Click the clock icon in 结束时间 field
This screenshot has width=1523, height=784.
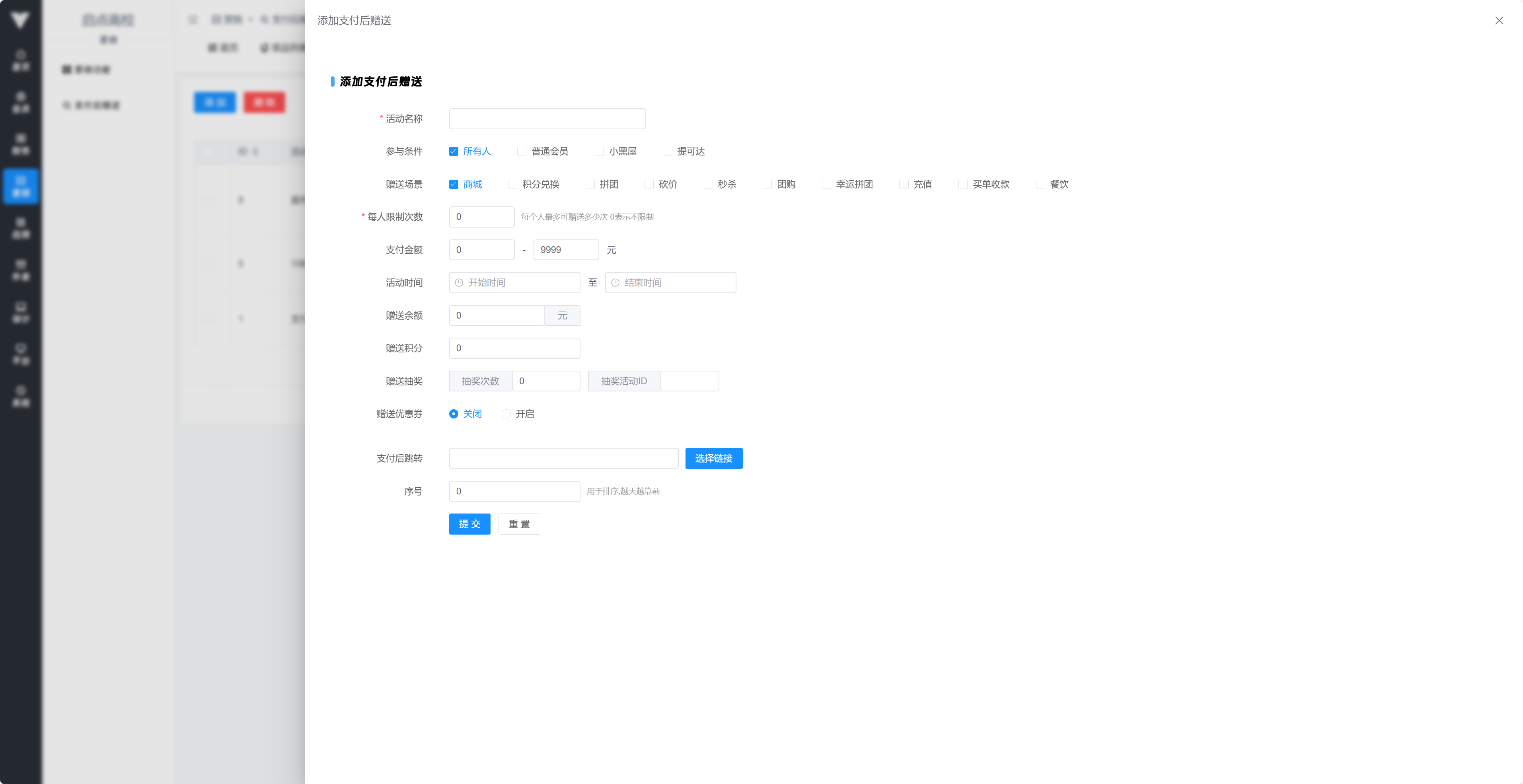[x=615, y=283]
